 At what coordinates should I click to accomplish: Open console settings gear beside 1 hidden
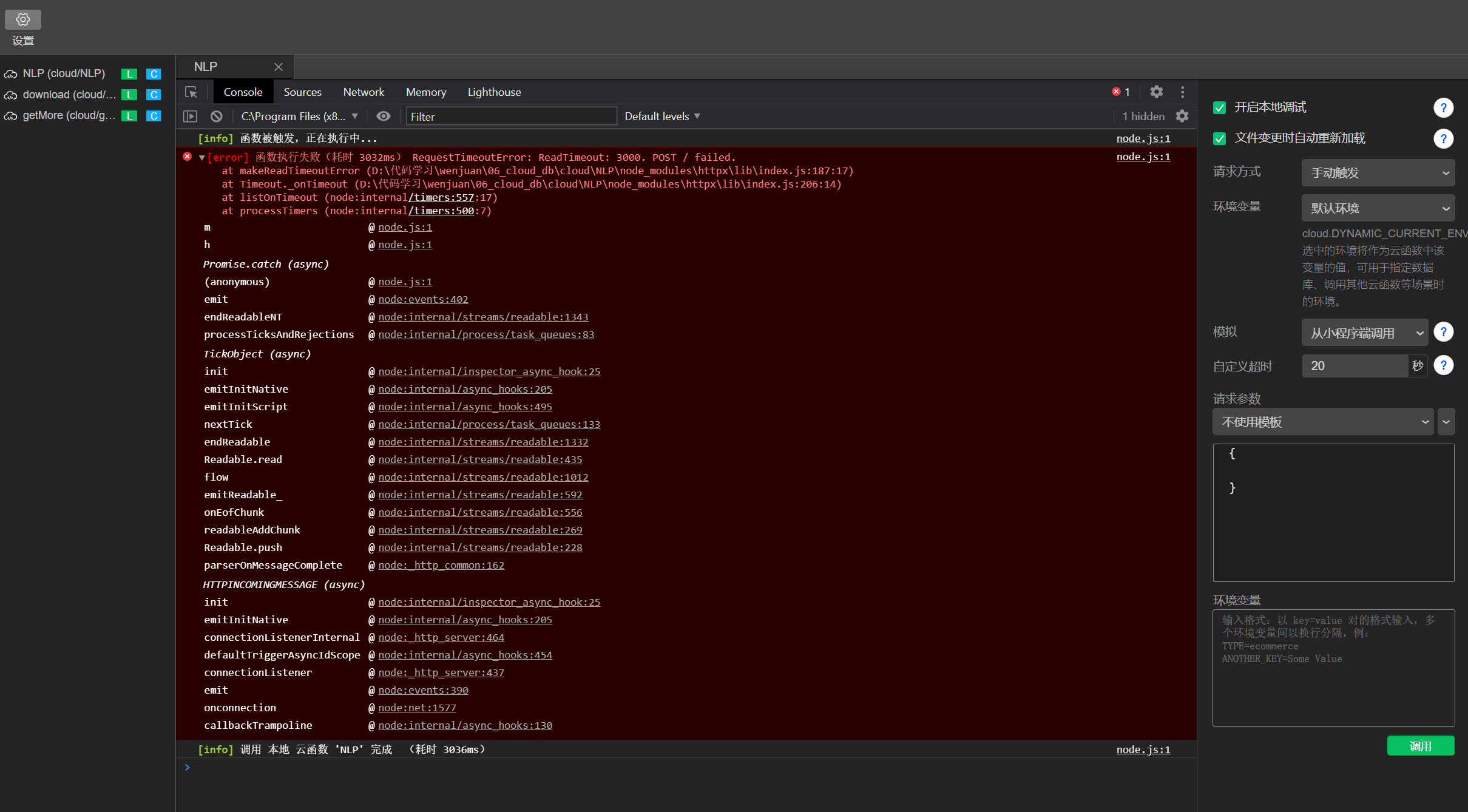pyautogui.click(x=1182, y=117)
